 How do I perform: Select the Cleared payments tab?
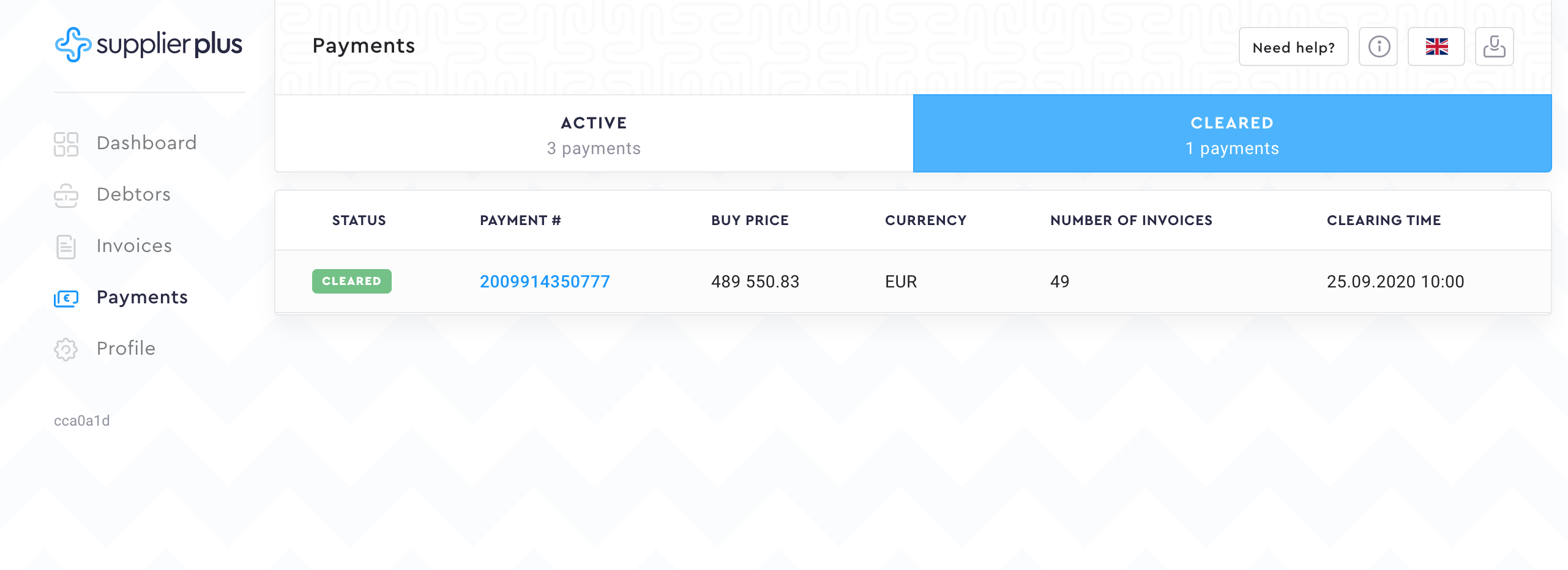[x=1232, y=135]
